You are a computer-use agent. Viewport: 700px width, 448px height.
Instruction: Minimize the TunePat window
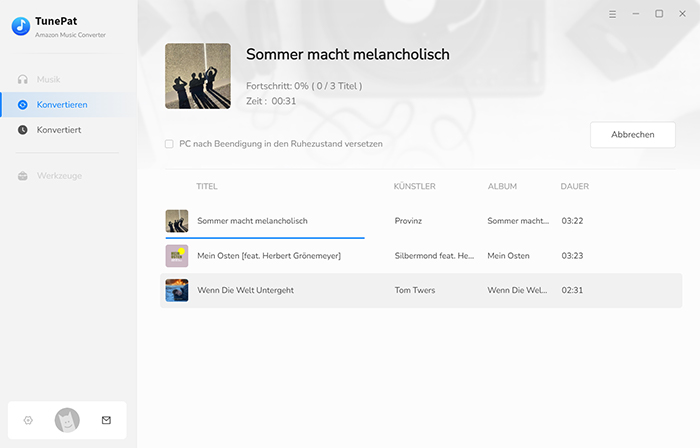[x=636, y=14]
